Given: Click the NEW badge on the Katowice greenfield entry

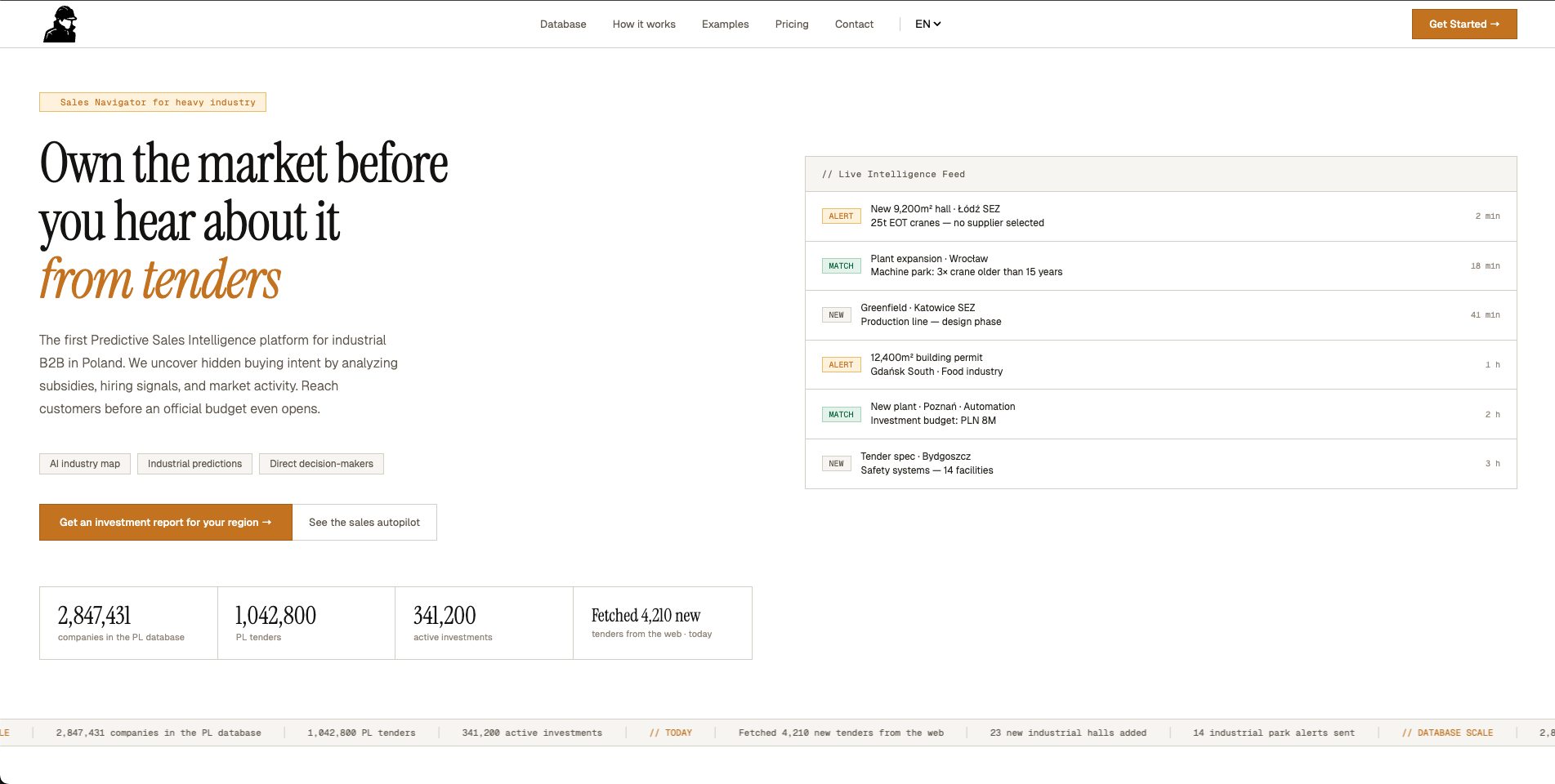Looking at the screenshot, I should tap(836, 314).
